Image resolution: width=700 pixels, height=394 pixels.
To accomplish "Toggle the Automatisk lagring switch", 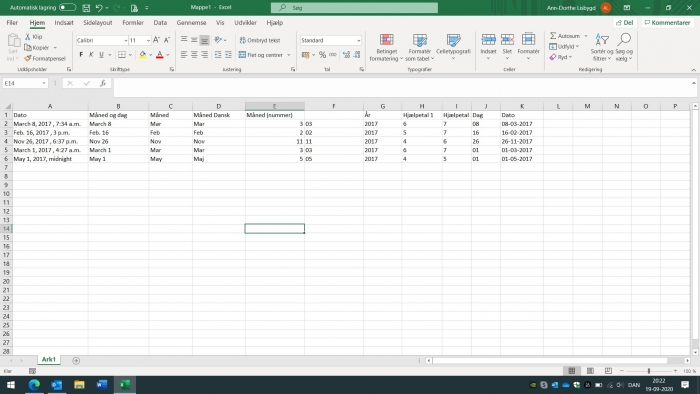I will coord(67,7).
